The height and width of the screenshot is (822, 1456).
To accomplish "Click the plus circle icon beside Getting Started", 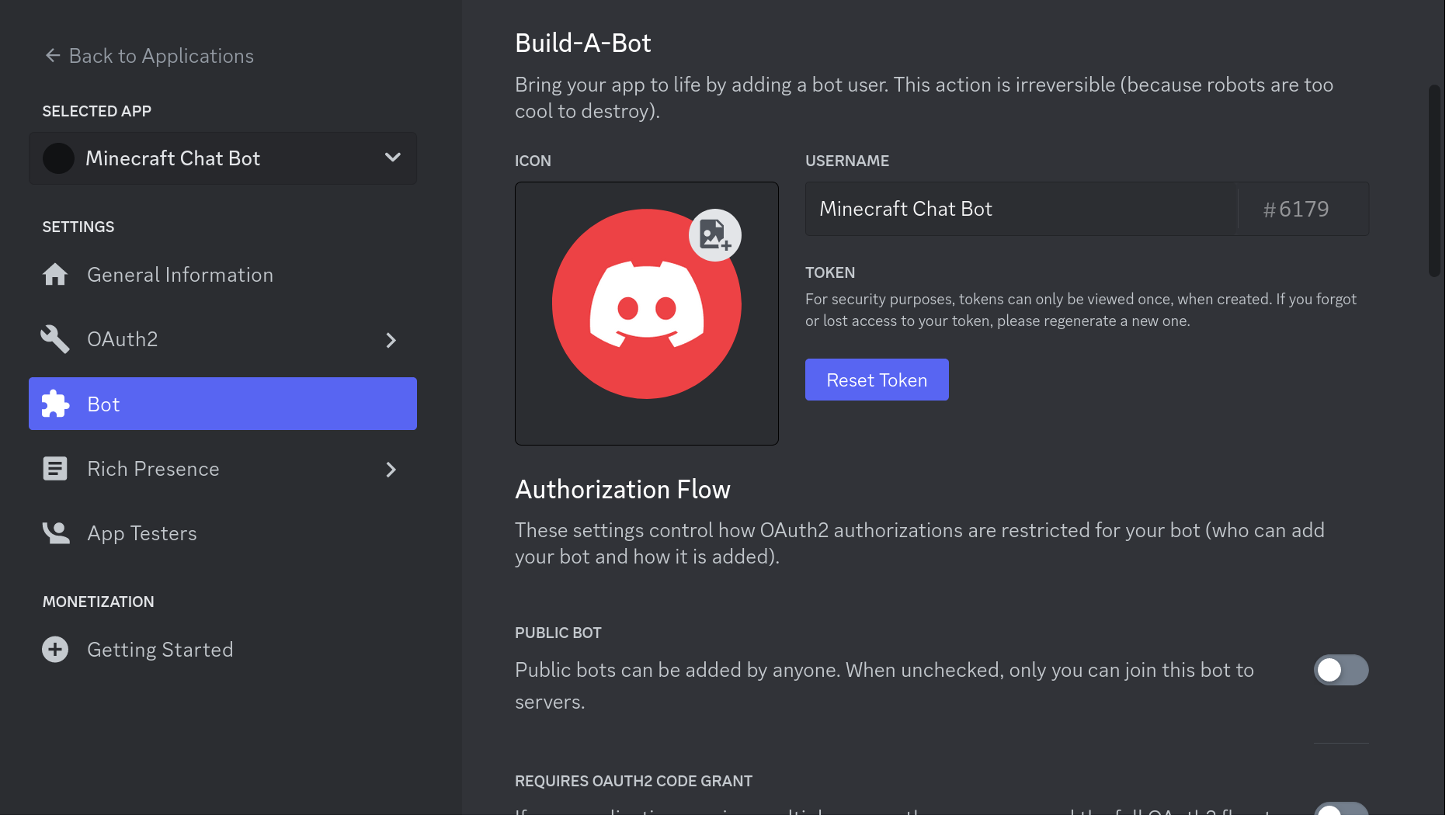I will click(x=55, y=649).
